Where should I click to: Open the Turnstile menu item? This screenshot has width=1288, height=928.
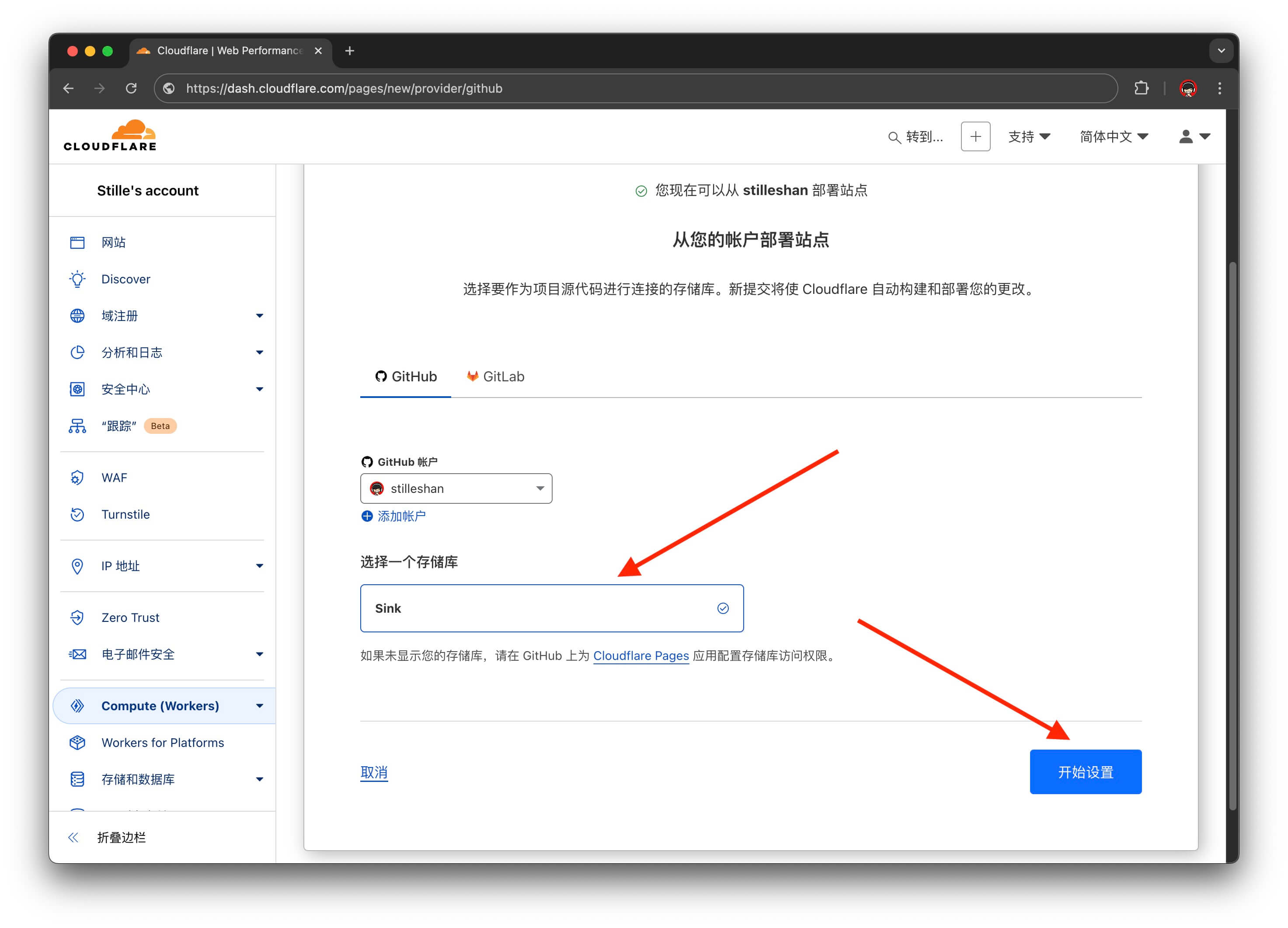point(125,515)
